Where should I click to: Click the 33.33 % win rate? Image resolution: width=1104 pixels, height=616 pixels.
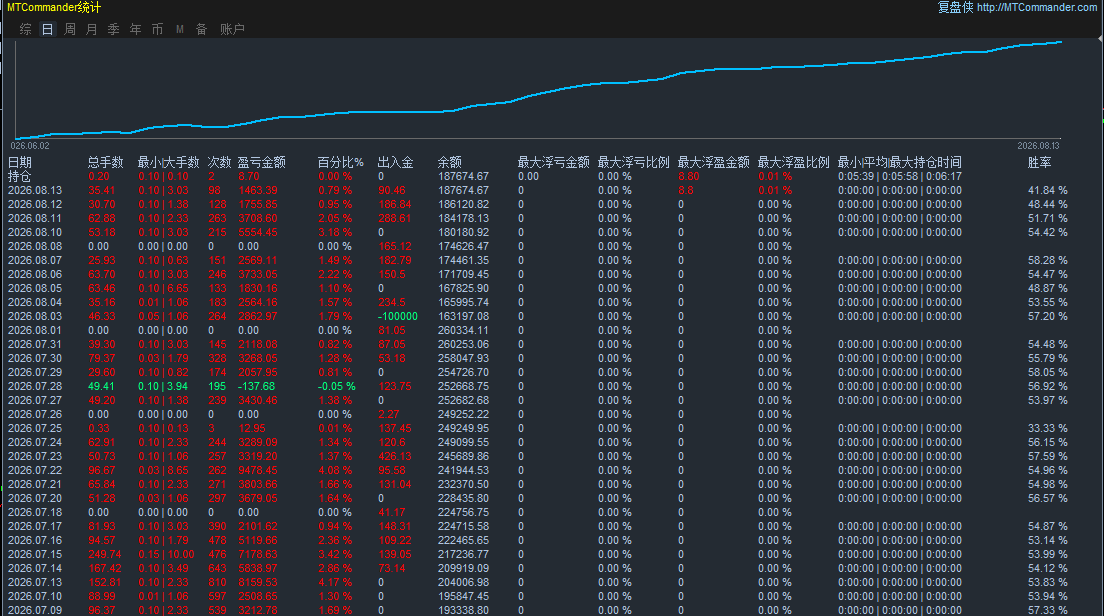tap(1048, 428)
